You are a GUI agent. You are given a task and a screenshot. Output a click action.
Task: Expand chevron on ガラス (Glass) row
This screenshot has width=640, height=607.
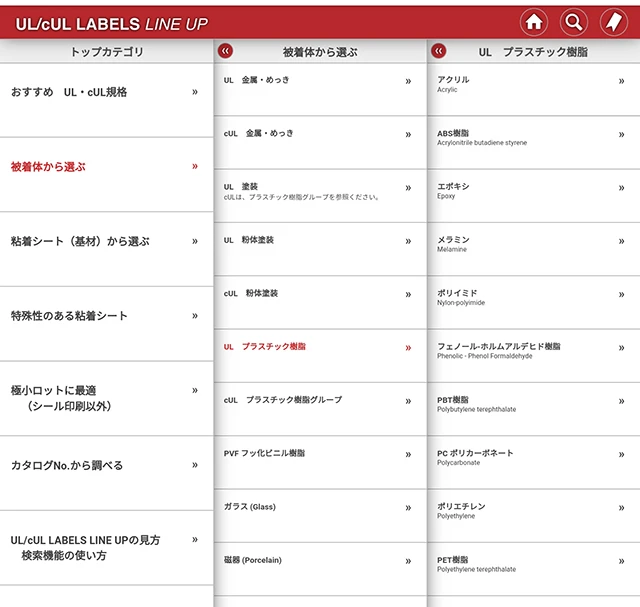(x=408, y=508)
